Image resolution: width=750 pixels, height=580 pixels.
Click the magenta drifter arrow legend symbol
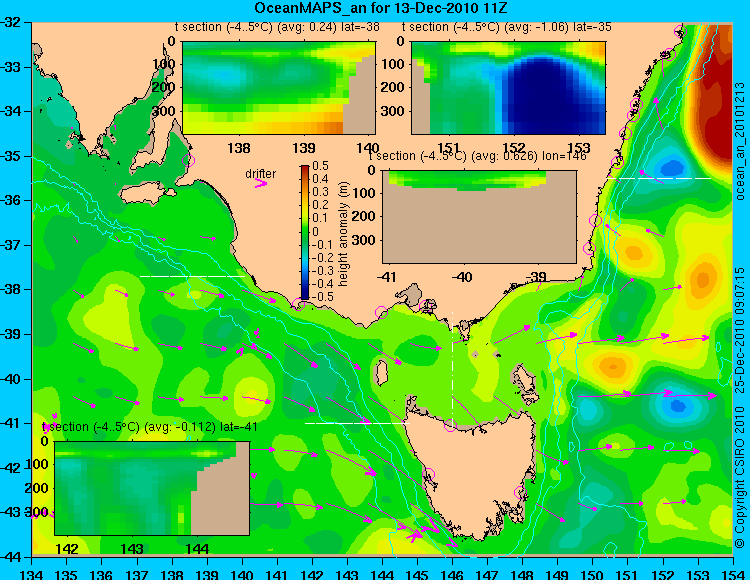261,183
